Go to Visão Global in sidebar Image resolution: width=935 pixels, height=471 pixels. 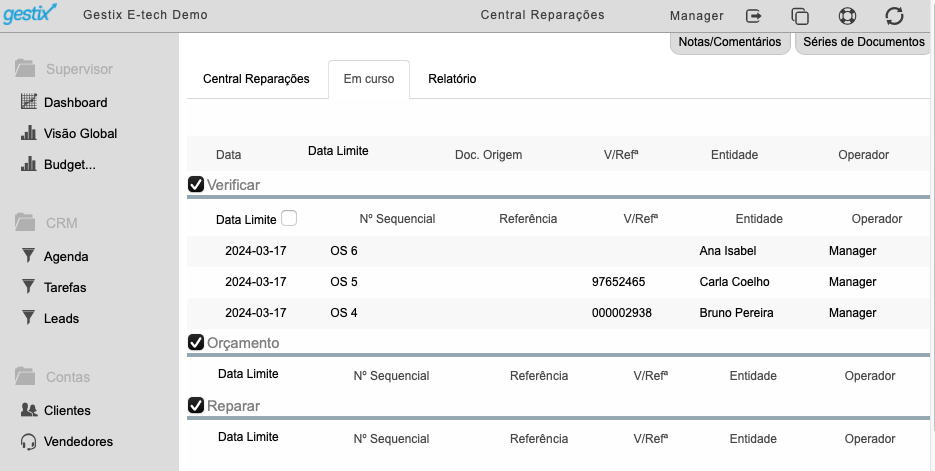pyautogui.click(x=81, y=134)
